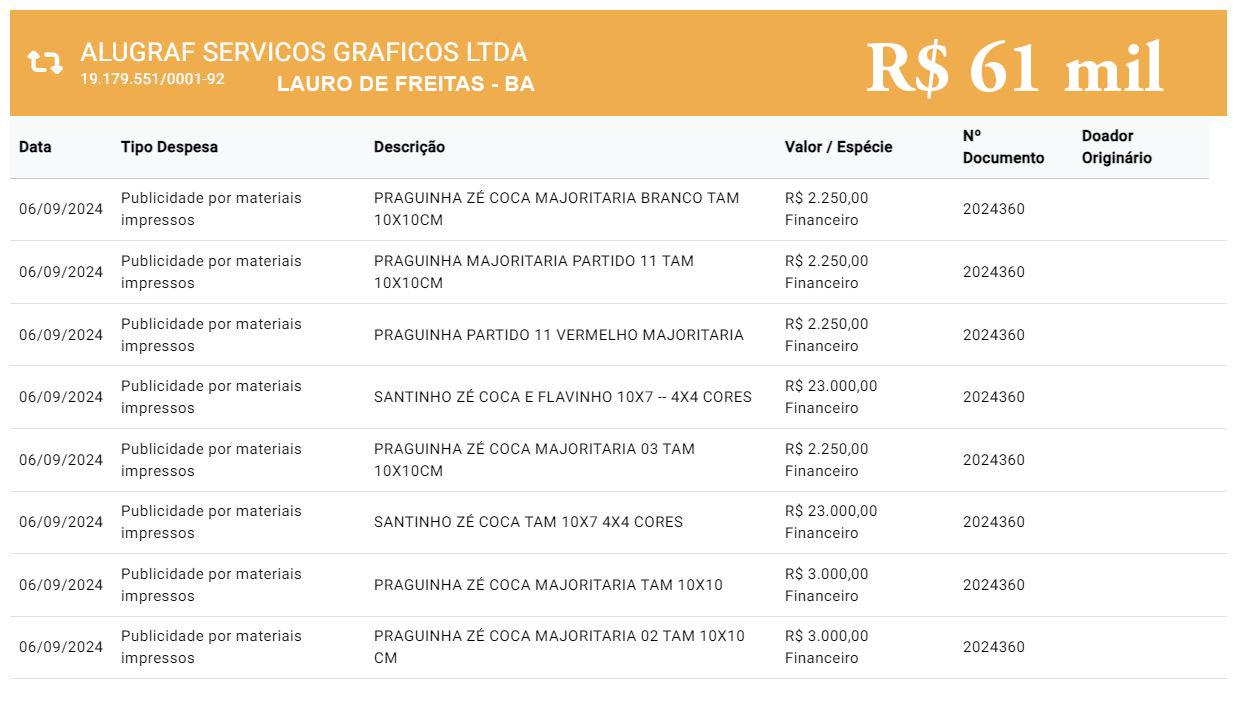
Task: Click the transfer arrows icon beside ALUGRAF
Action: click(44, 62)
